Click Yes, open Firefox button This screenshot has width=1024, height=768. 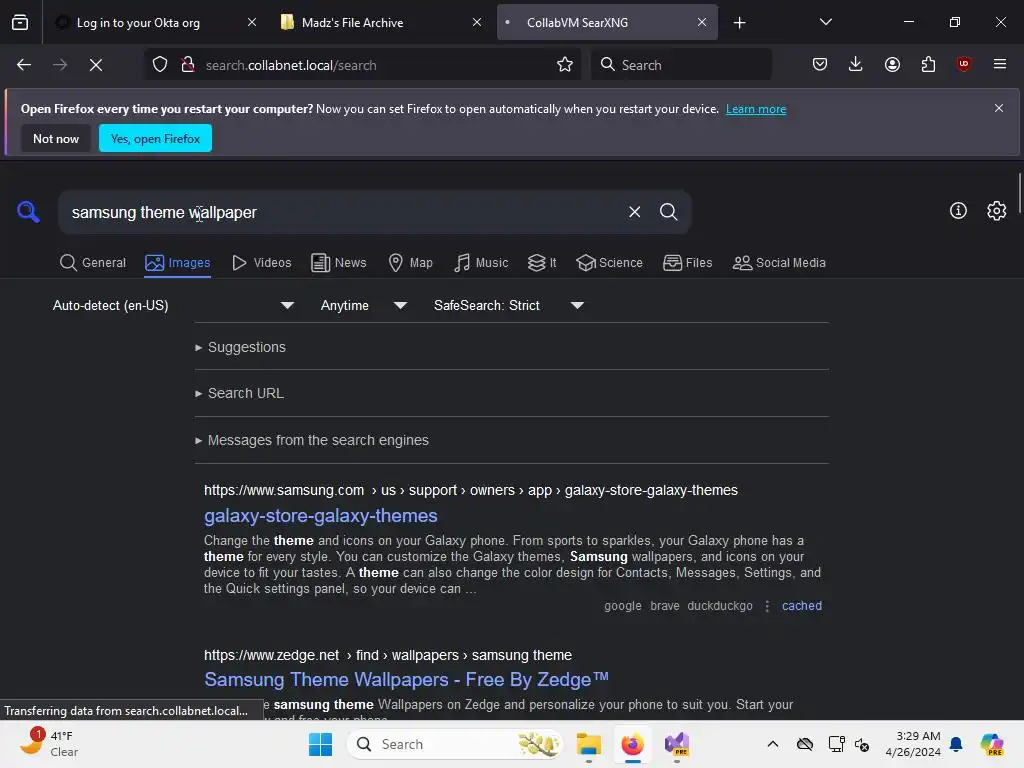[x=155, y=138]
